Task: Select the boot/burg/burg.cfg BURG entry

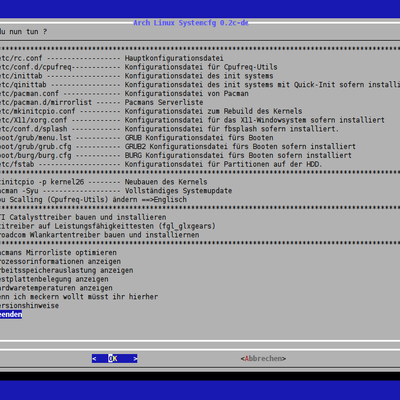Action: coord(176,155)
